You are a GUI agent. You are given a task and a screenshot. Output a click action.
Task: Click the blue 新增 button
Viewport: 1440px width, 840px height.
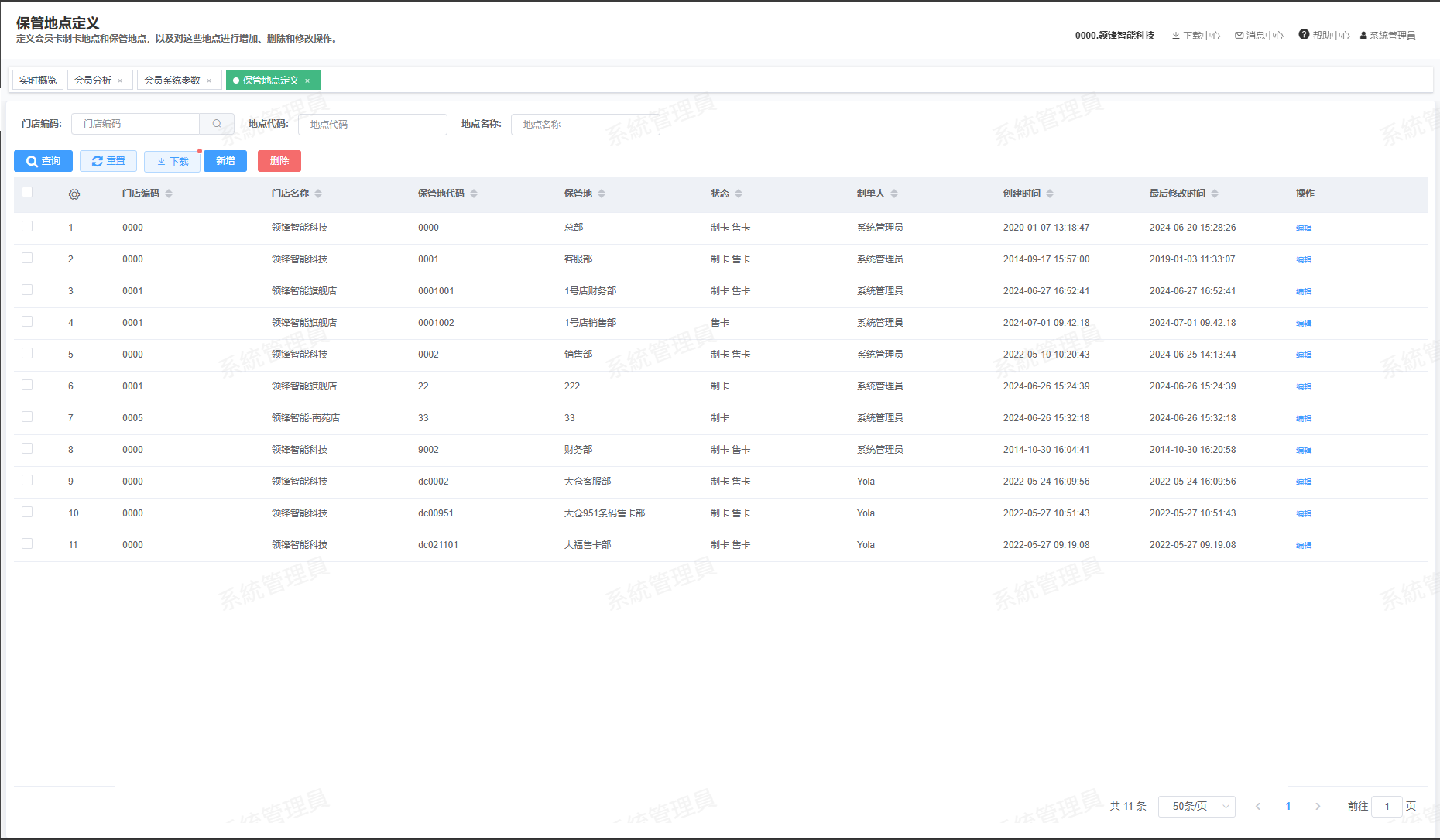coord(225,161)
